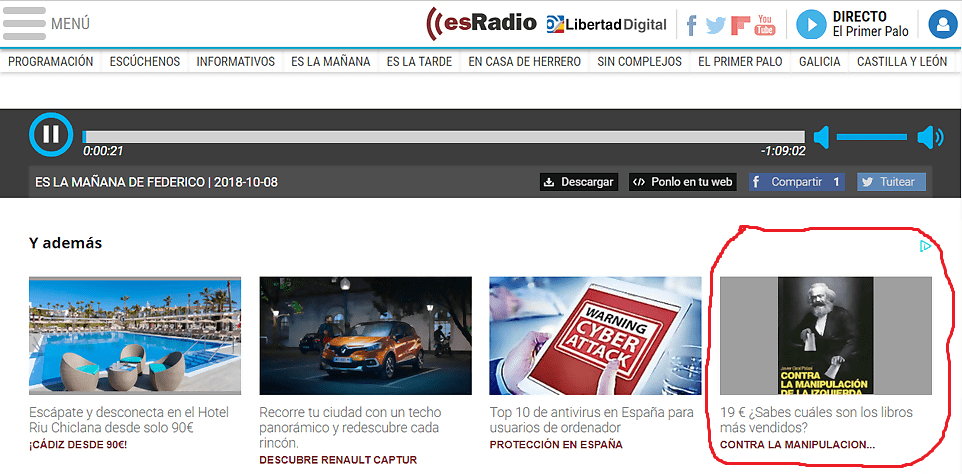Click the 'El Primer Palo' live show text
Screen dimensions: 962x474
coord(871,32)
